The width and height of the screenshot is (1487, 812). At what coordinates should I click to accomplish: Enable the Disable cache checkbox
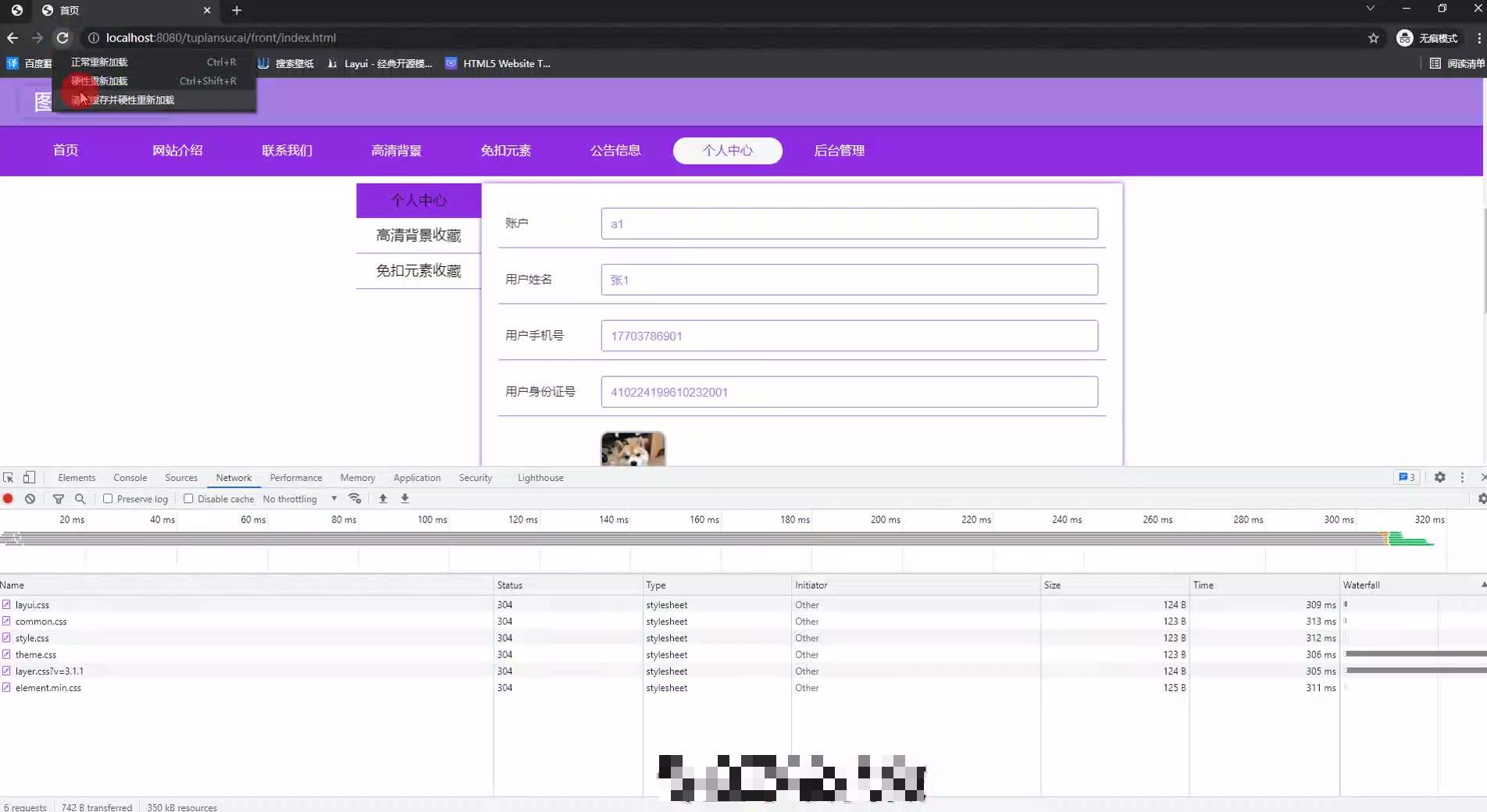(189, 499)
